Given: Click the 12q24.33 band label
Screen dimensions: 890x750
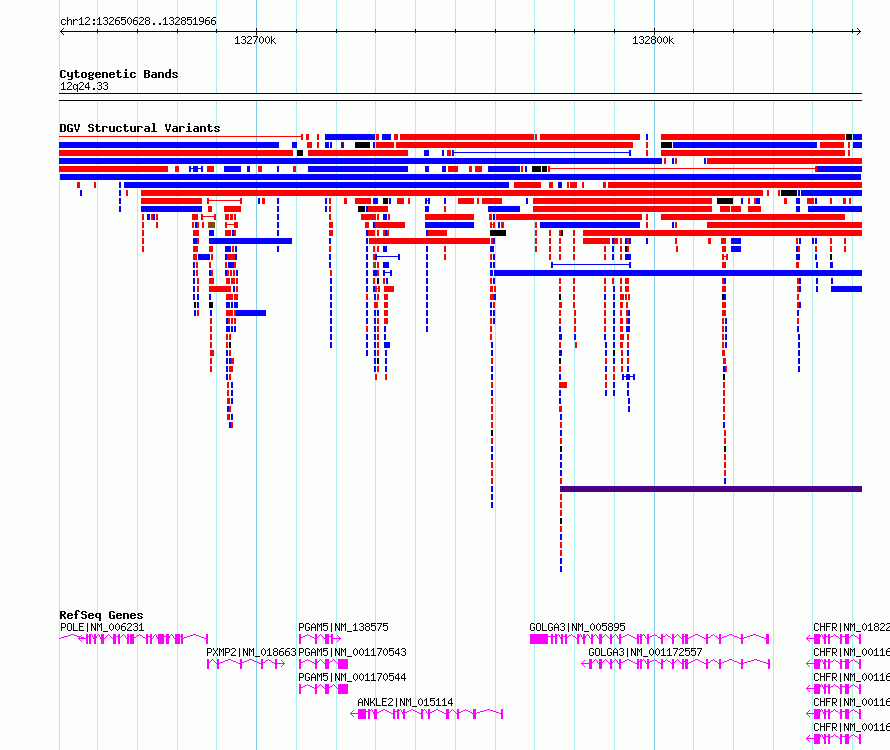Looking at the screenshot, I should click(84, 86).
